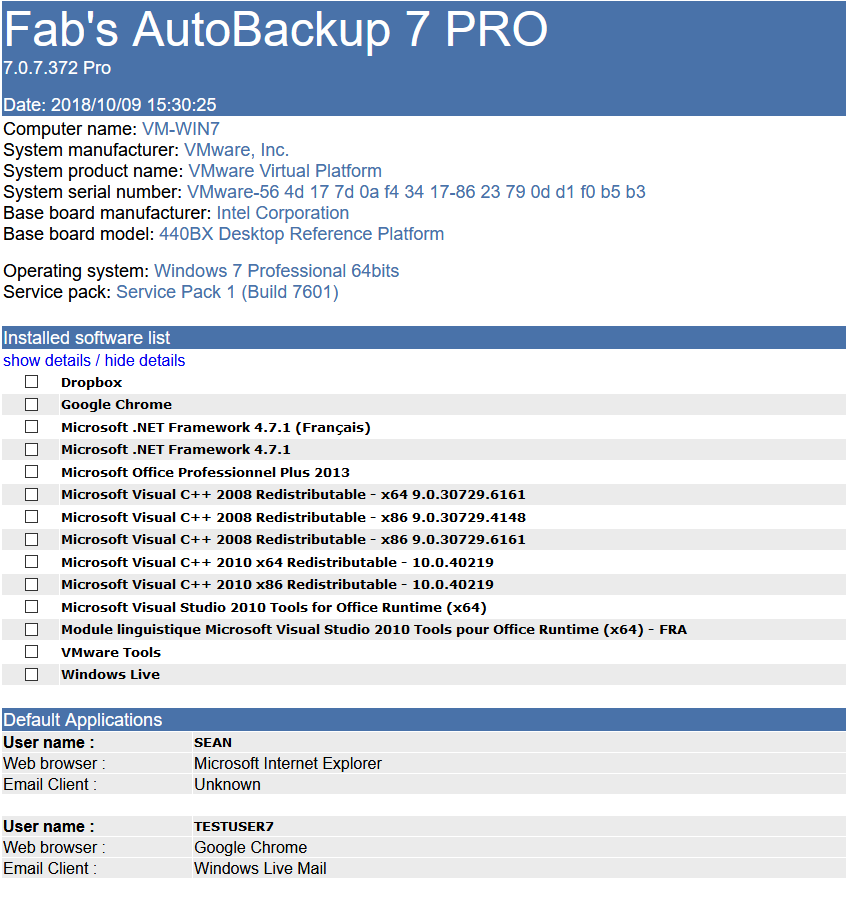
Task: Select the computer name VM-WIN7
Action: click(x=181, y=129)
